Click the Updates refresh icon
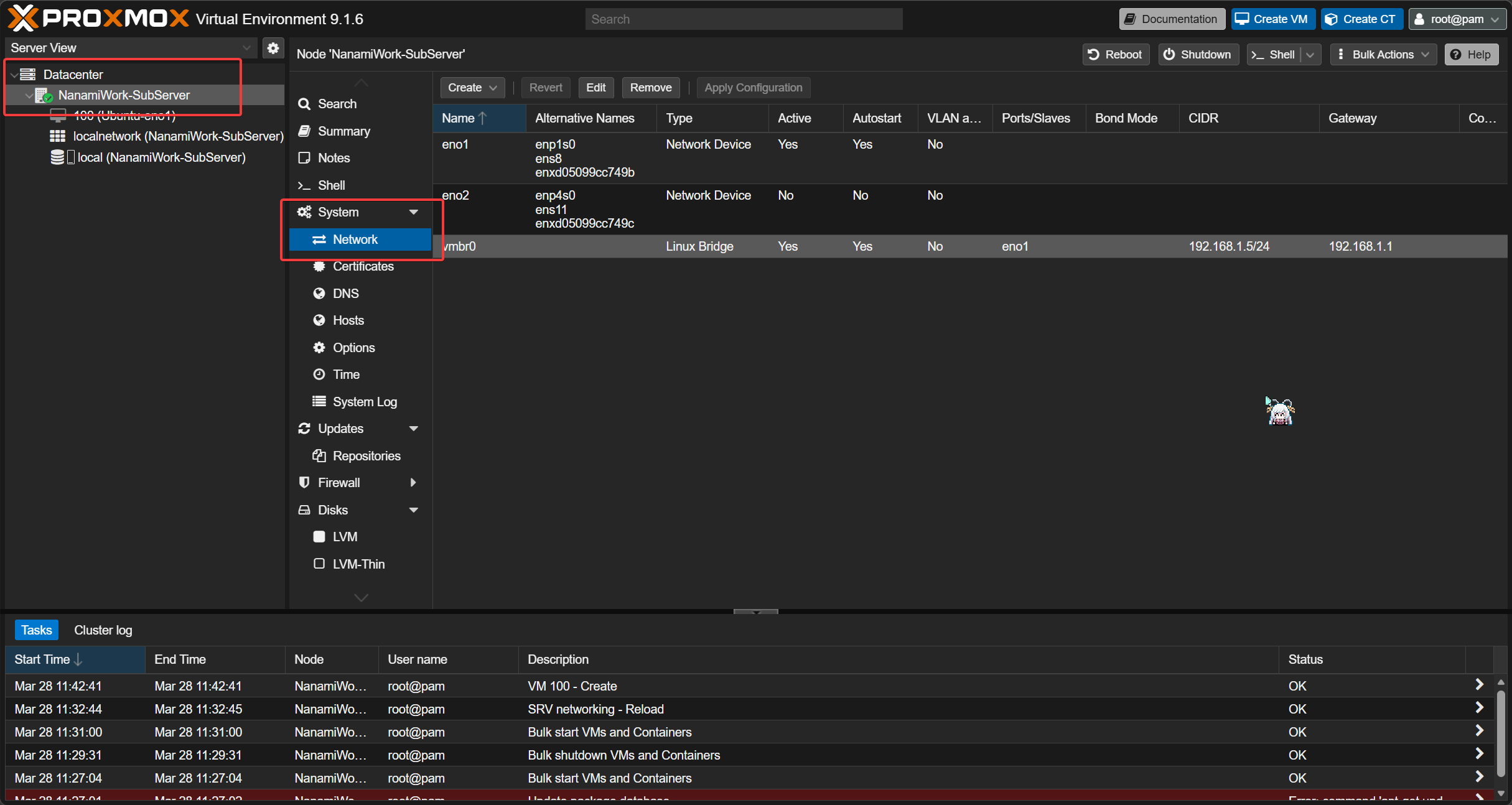This screenshot has width=1512, height=805. pyautogui.click(x=304, y=429)
